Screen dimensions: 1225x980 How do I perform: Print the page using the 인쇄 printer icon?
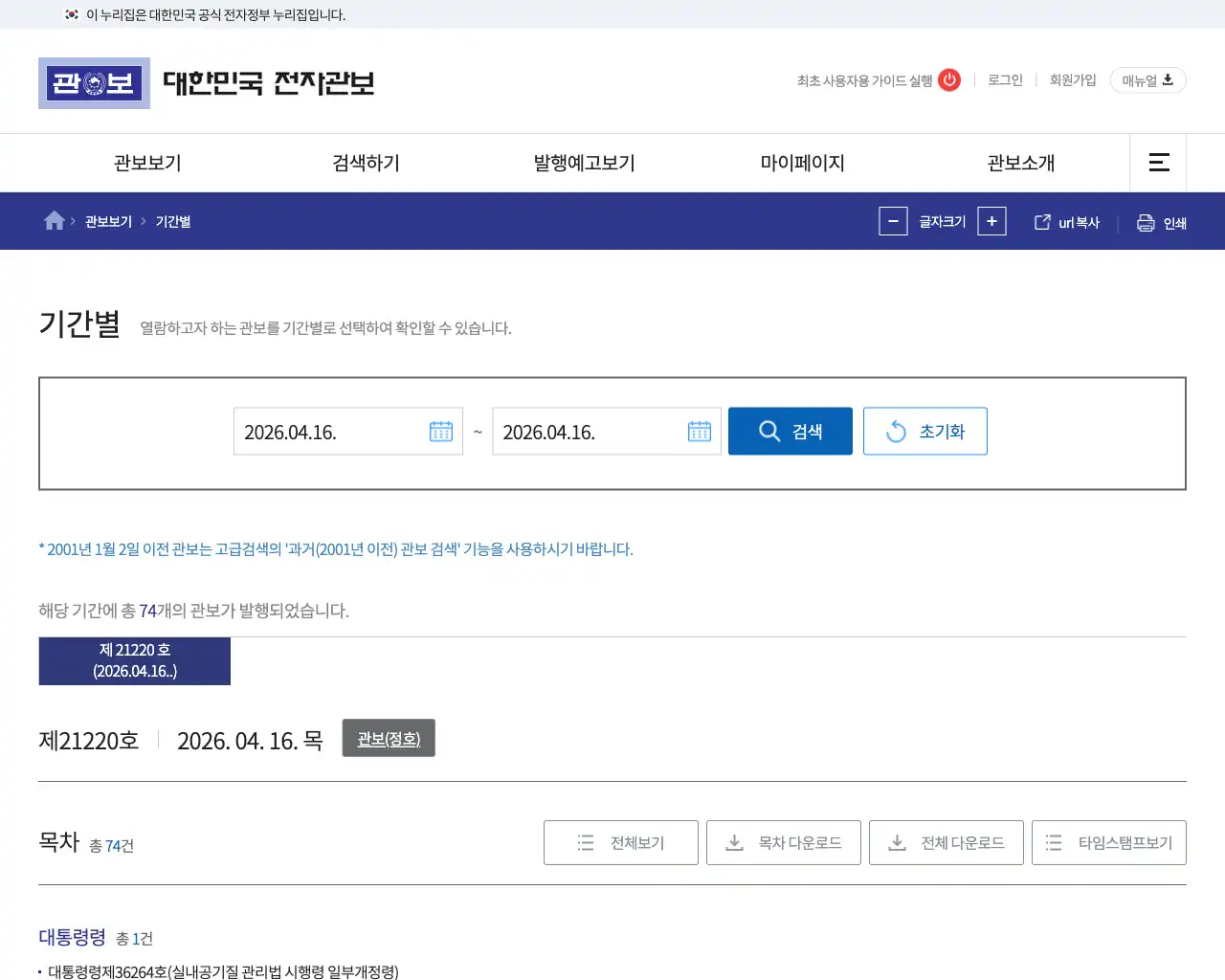(1146, 221)
